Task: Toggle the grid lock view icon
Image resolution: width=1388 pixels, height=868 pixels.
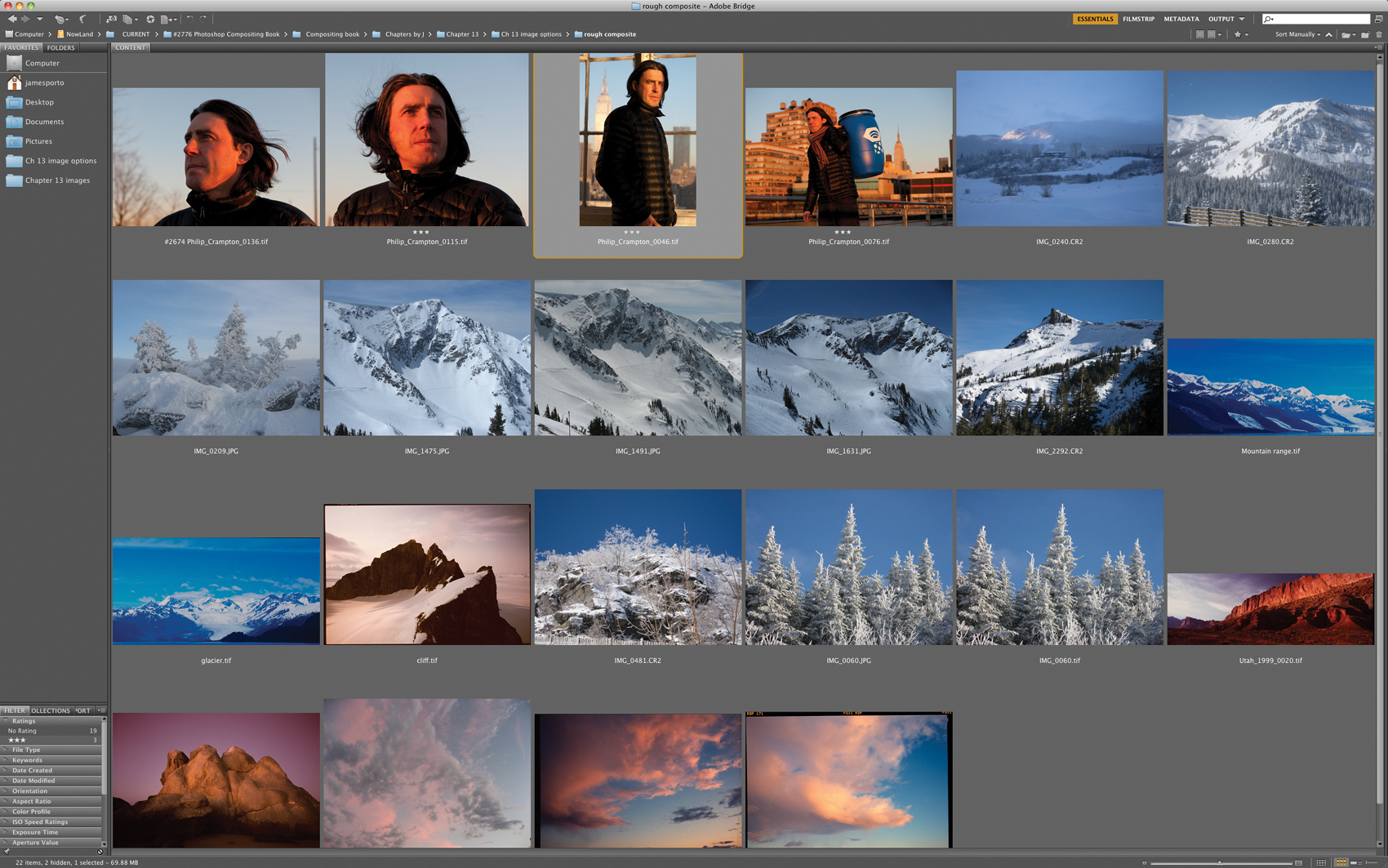Action: pyautogui.click(x=1321, y=862)
